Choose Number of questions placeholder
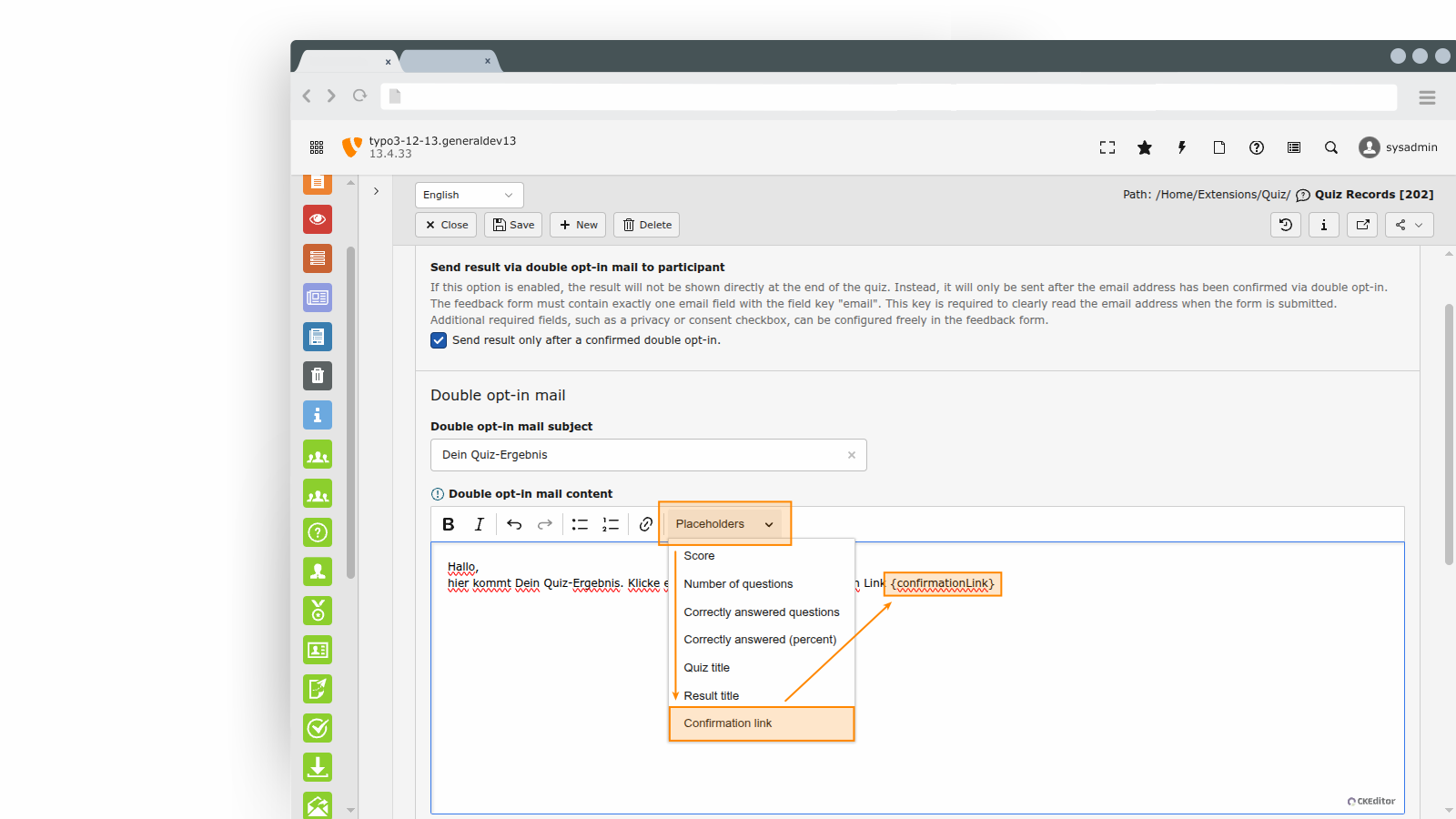Image resolution: width=1456 pixels, height=819 pixels. (x=762, y=584)
